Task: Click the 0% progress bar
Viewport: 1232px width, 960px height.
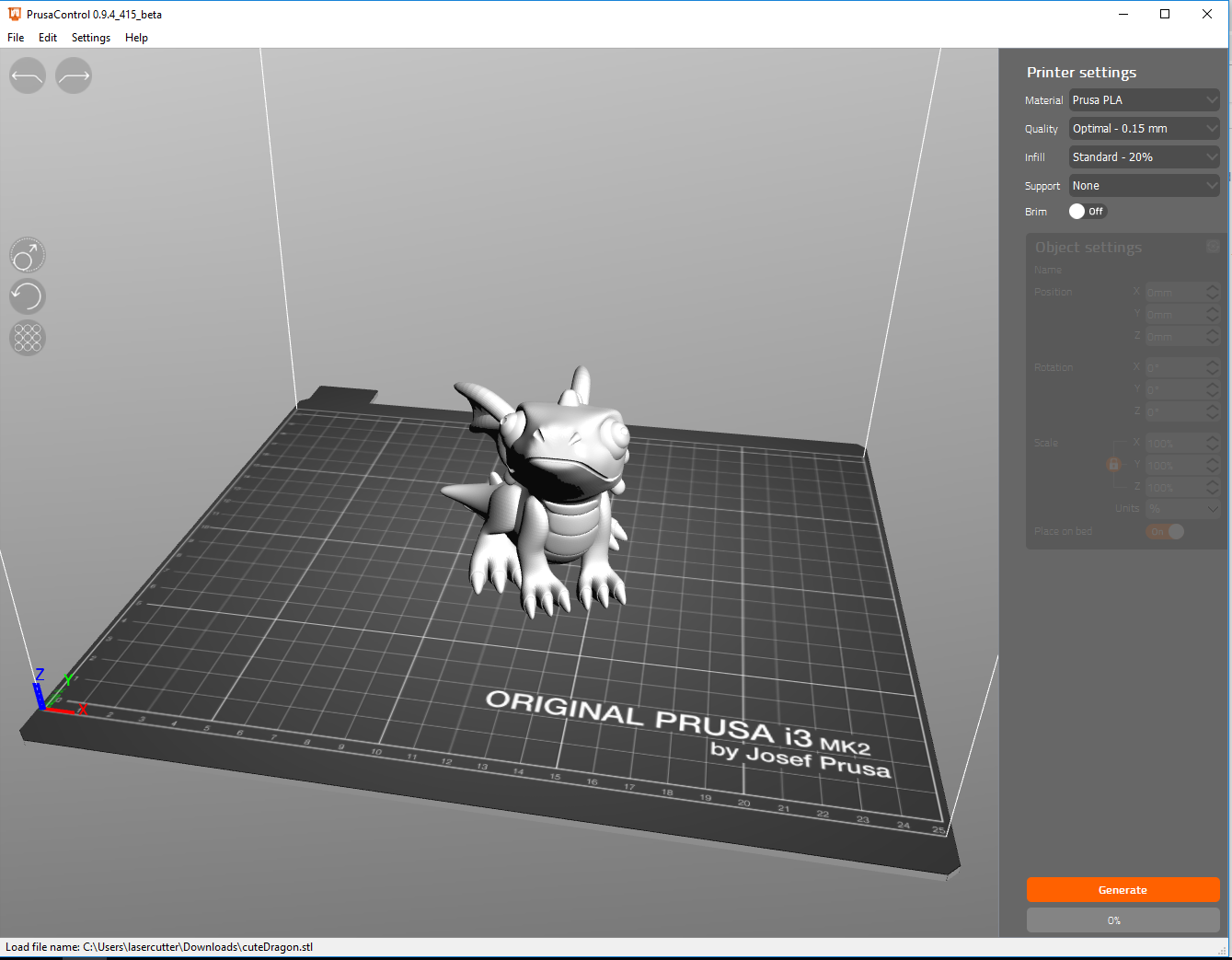Action: coord(1123,920)
